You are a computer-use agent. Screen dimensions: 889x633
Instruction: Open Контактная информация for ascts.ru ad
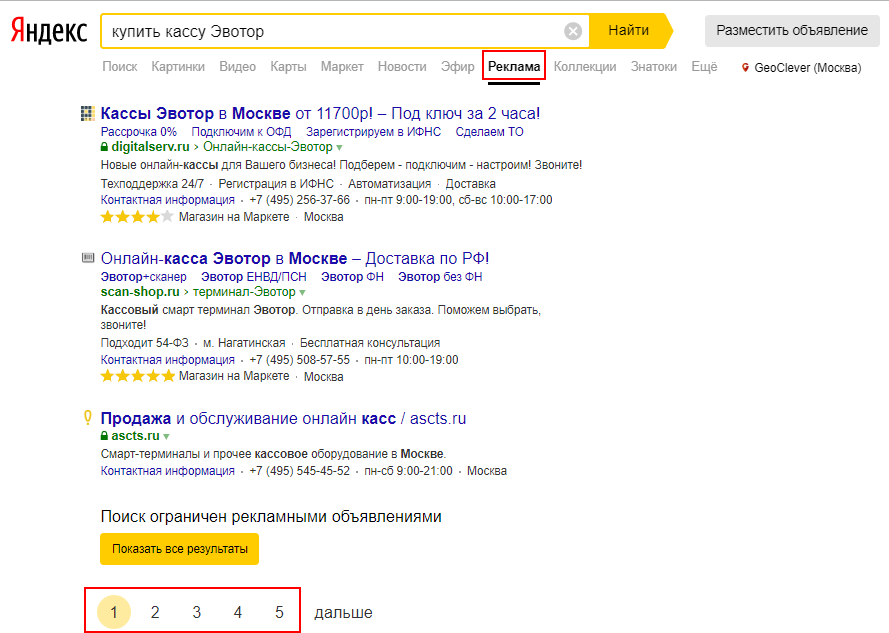[168, 471]
